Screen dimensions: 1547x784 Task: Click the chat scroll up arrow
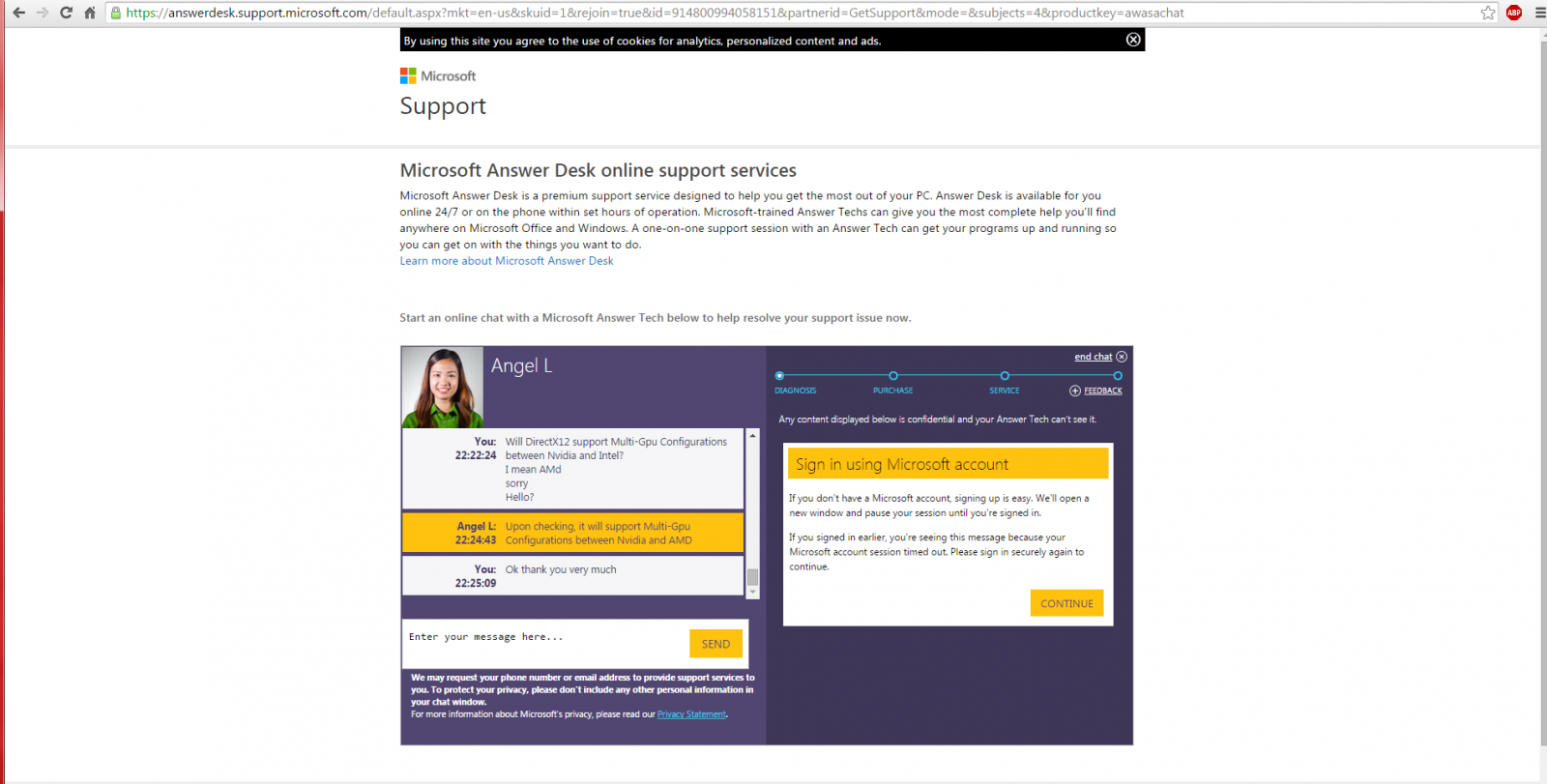(x=752, y=436)
